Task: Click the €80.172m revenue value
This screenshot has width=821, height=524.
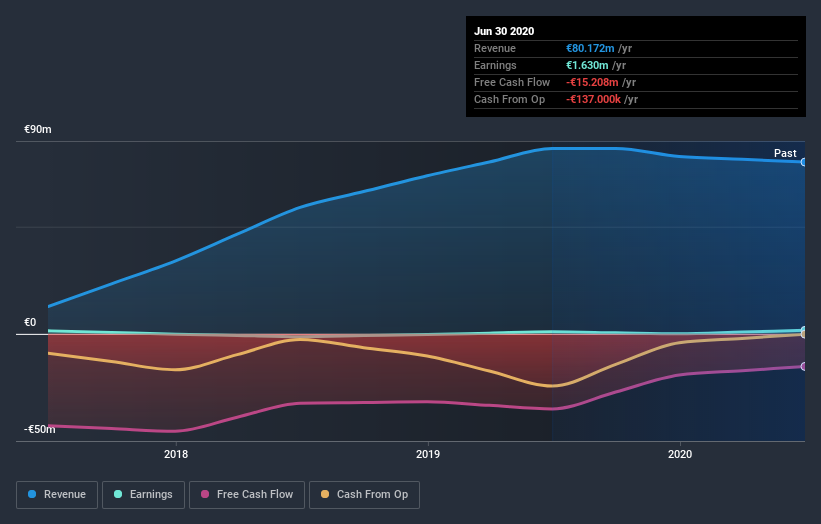Action: (590, 48)
